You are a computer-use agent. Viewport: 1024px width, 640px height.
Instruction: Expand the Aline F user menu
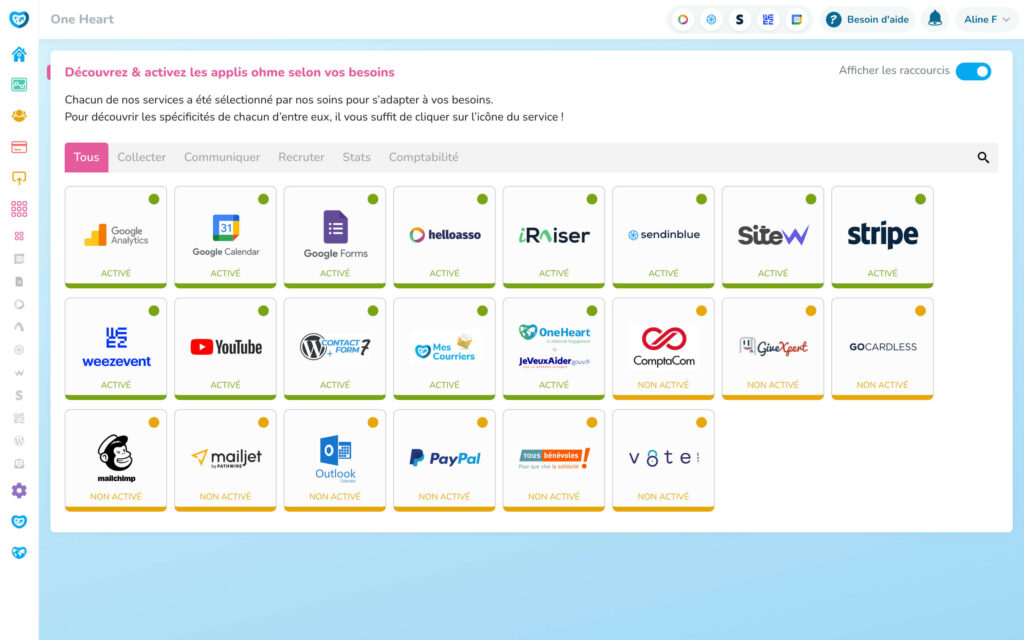tap(986, 19)
